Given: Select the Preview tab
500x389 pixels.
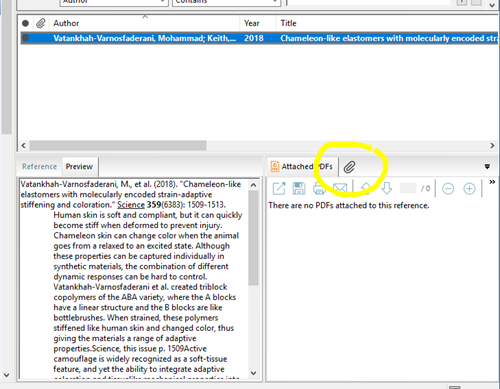Looking at the screenshot, I should [x=79, y=166].
